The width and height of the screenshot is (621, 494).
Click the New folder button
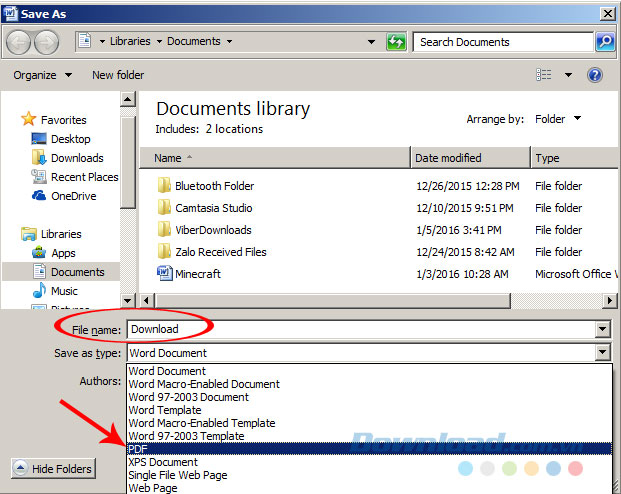click(118, 75)
